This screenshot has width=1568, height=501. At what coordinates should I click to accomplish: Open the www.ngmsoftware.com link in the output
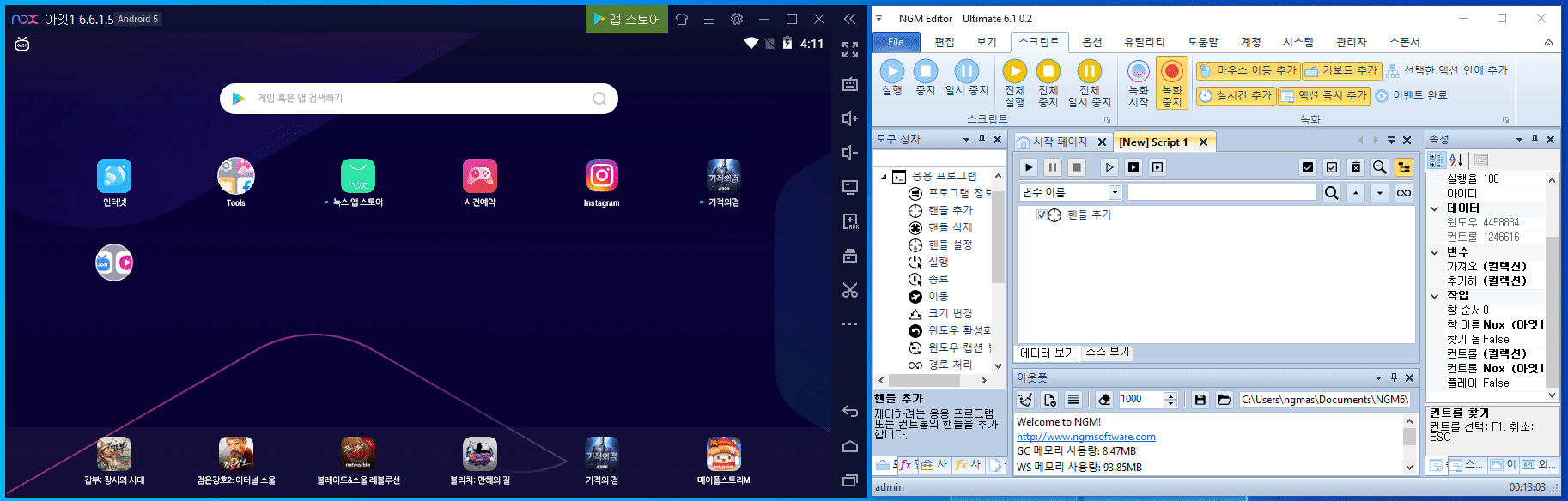click(1086, 437)
